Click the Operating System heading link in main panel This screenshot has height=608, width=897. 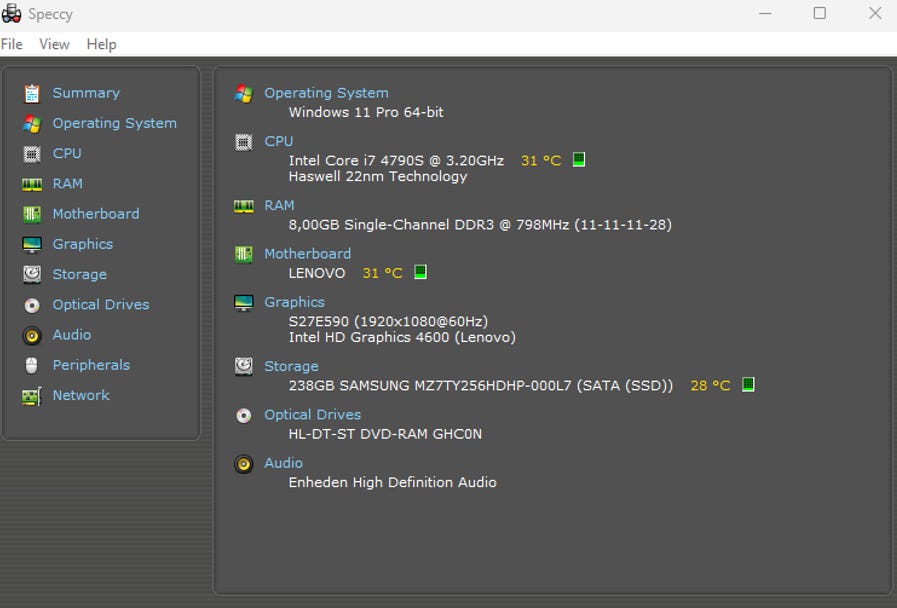326,93
